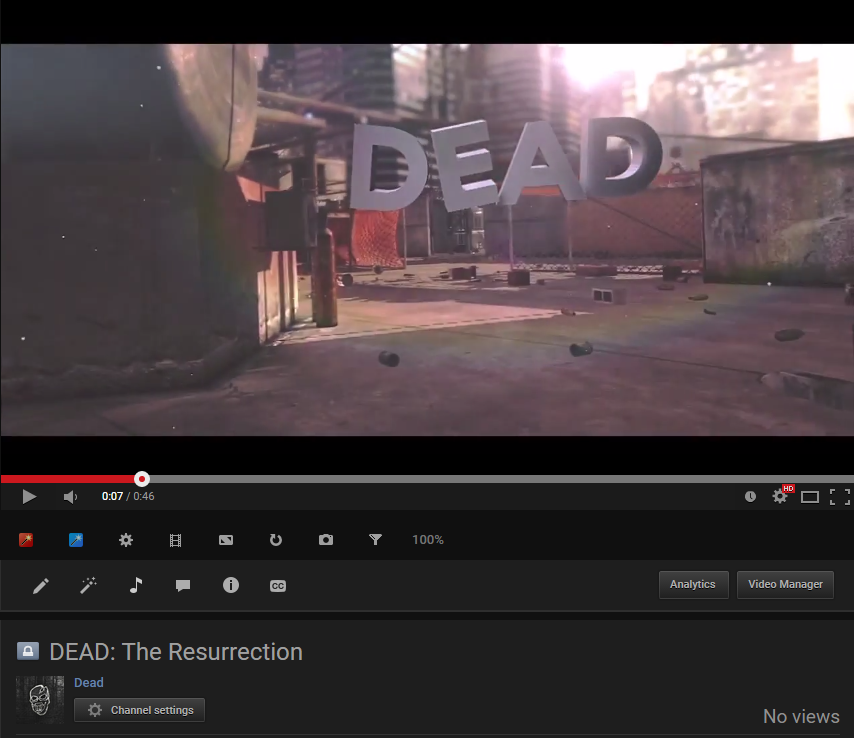Viewport: 854px width, 738px height.
Task: Edit video info with pencil icon
Action: 41,585
